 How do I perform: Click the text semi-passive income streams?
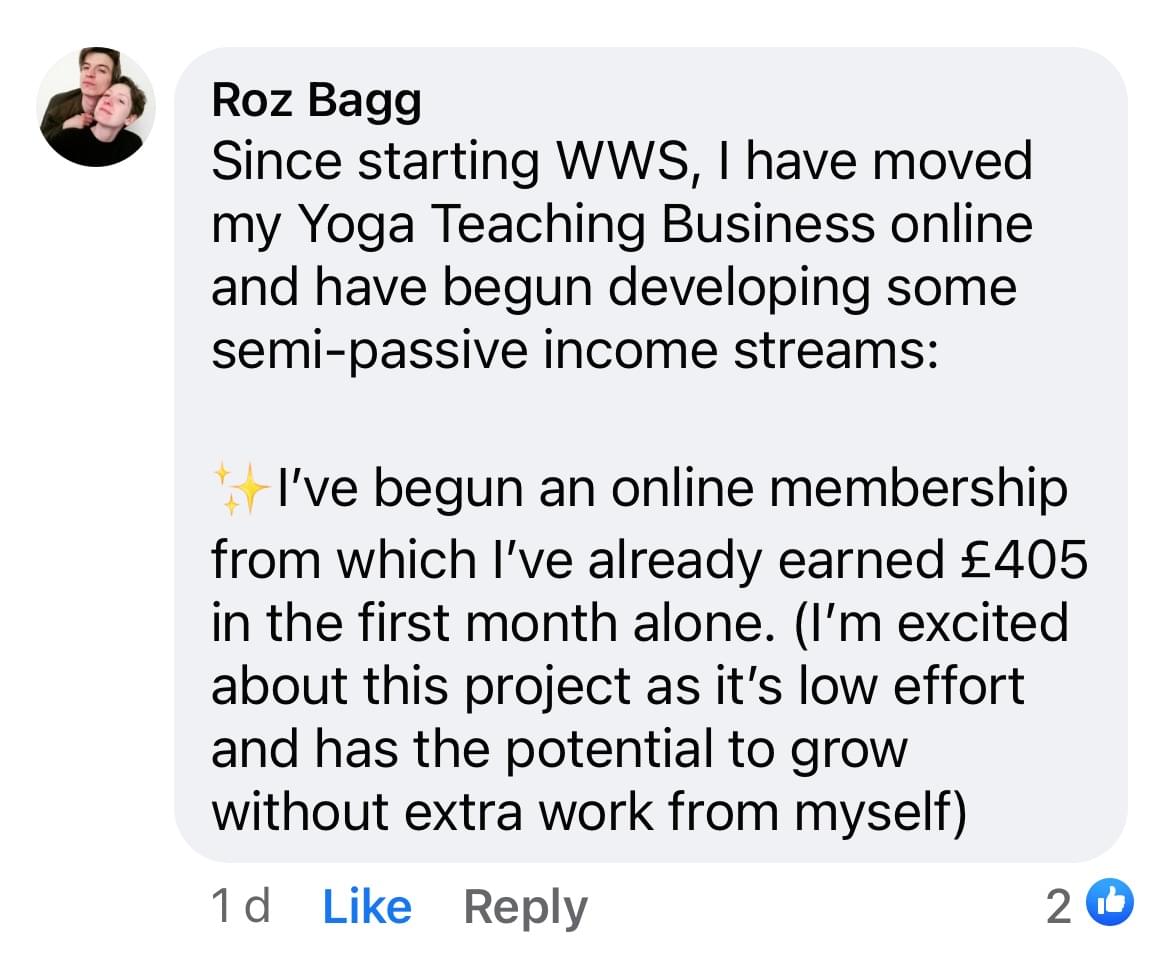click(574, 352)
